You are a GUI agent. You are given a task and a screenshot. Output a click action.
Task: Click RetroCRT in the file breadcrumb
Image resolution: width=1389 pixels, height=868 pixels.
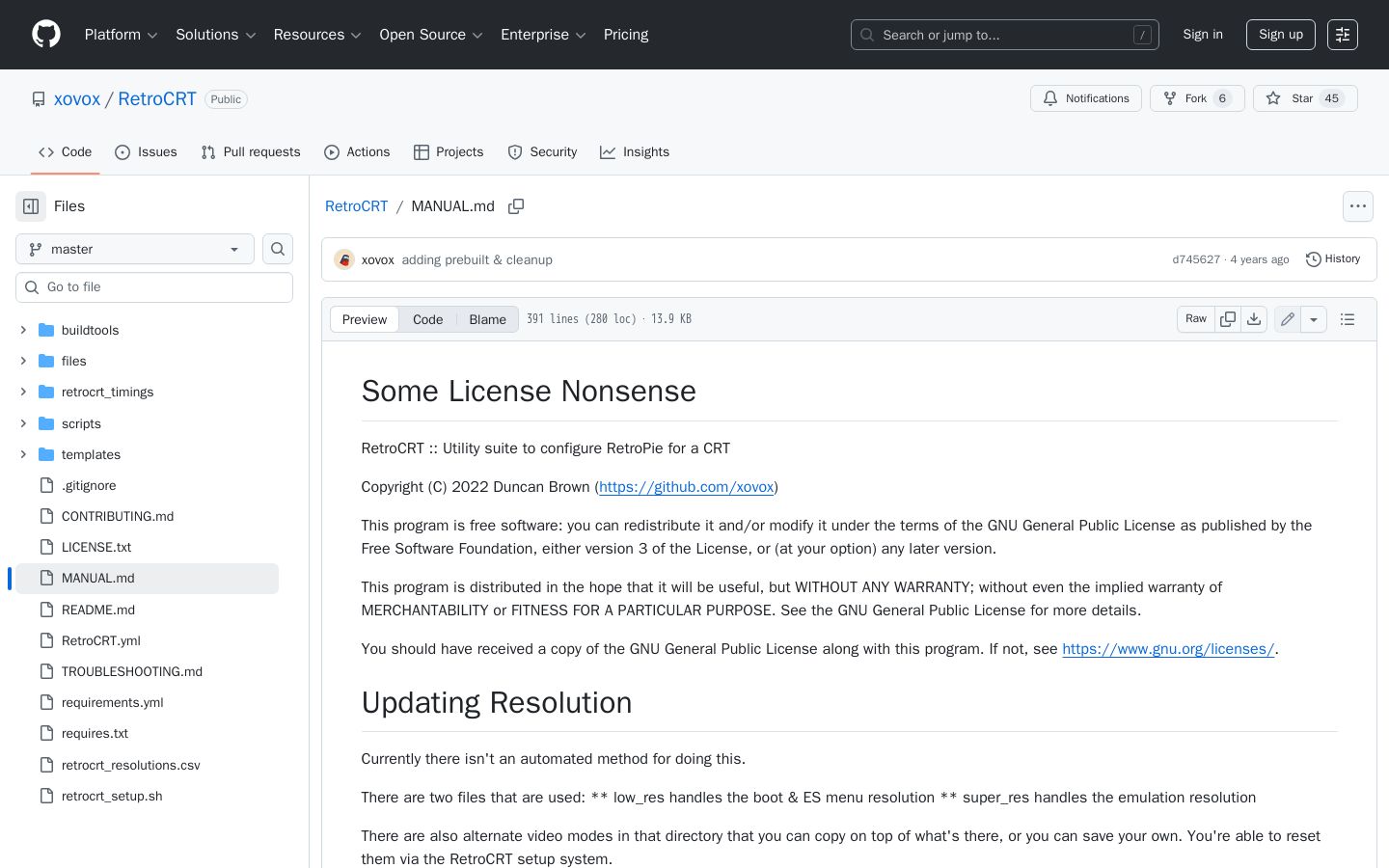point(356,206)
